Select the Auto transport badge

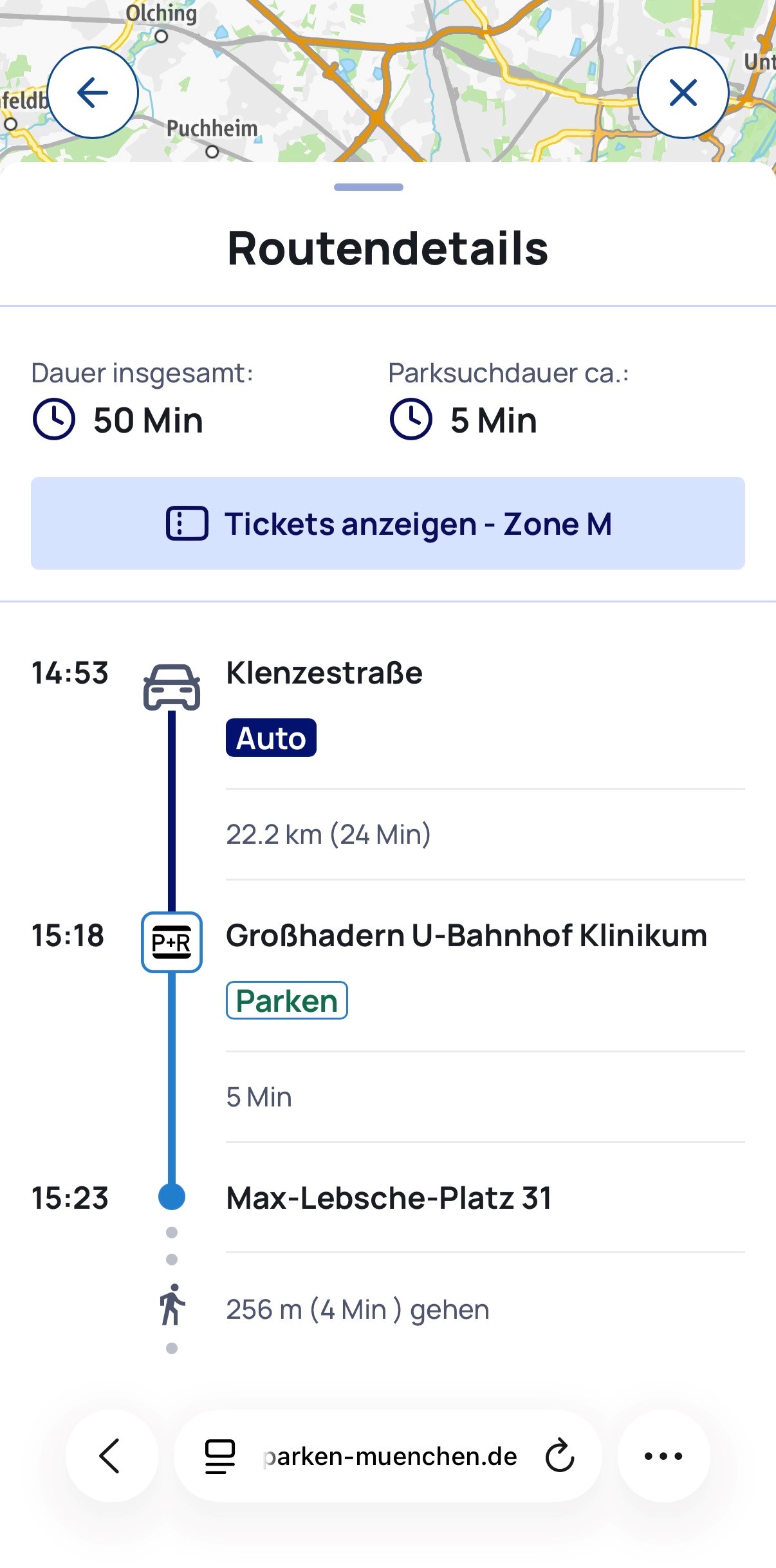click(x=271, y=738)
